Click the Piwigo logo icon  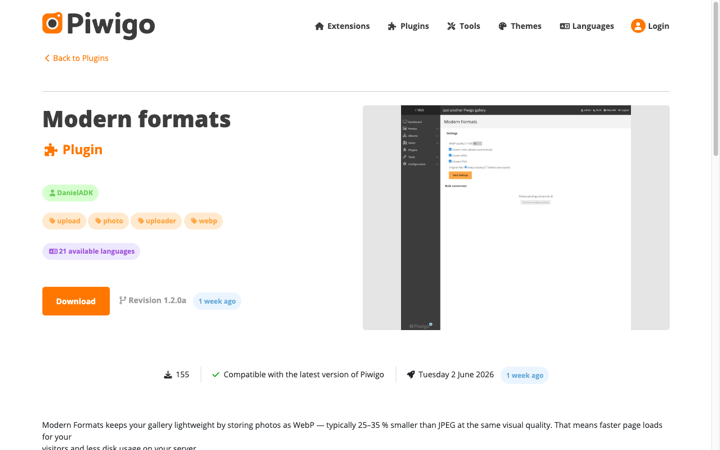click(x=52, y=23)
